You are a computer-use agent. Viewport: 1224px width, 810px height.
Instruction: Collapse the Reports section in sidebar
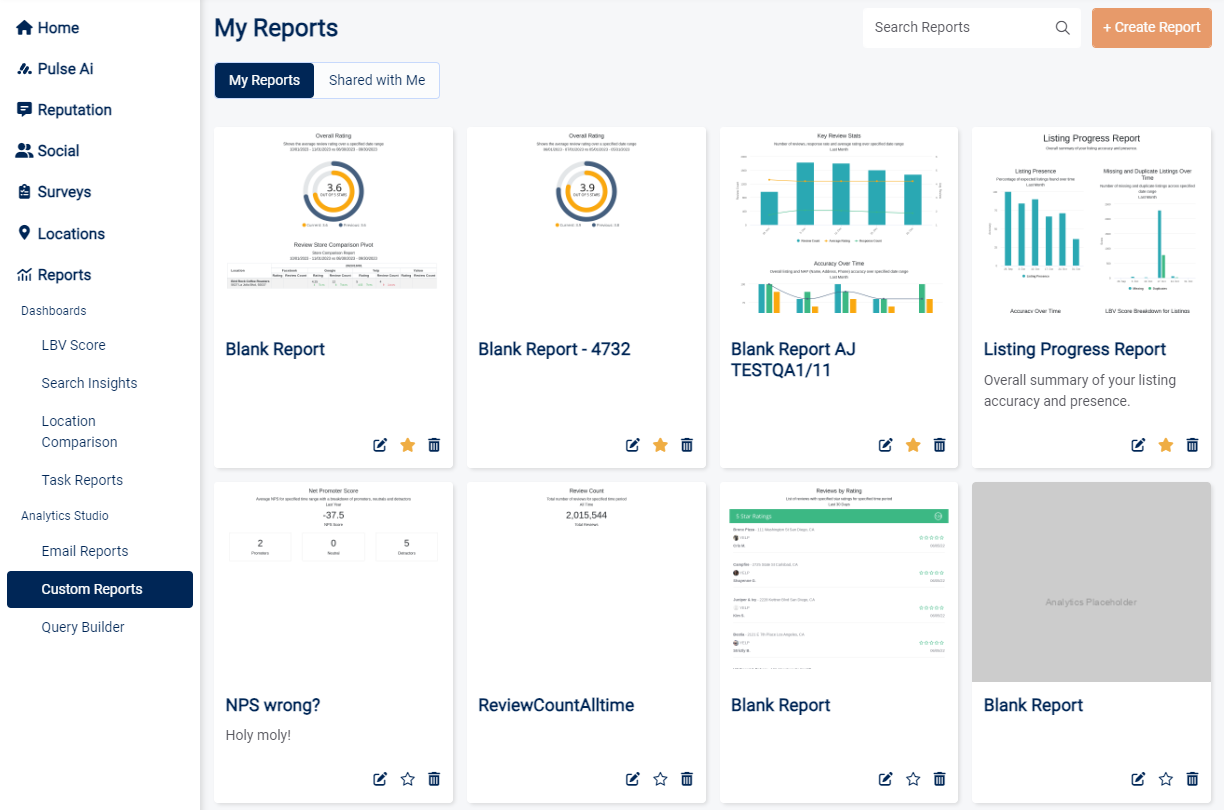tap(64, 275)
